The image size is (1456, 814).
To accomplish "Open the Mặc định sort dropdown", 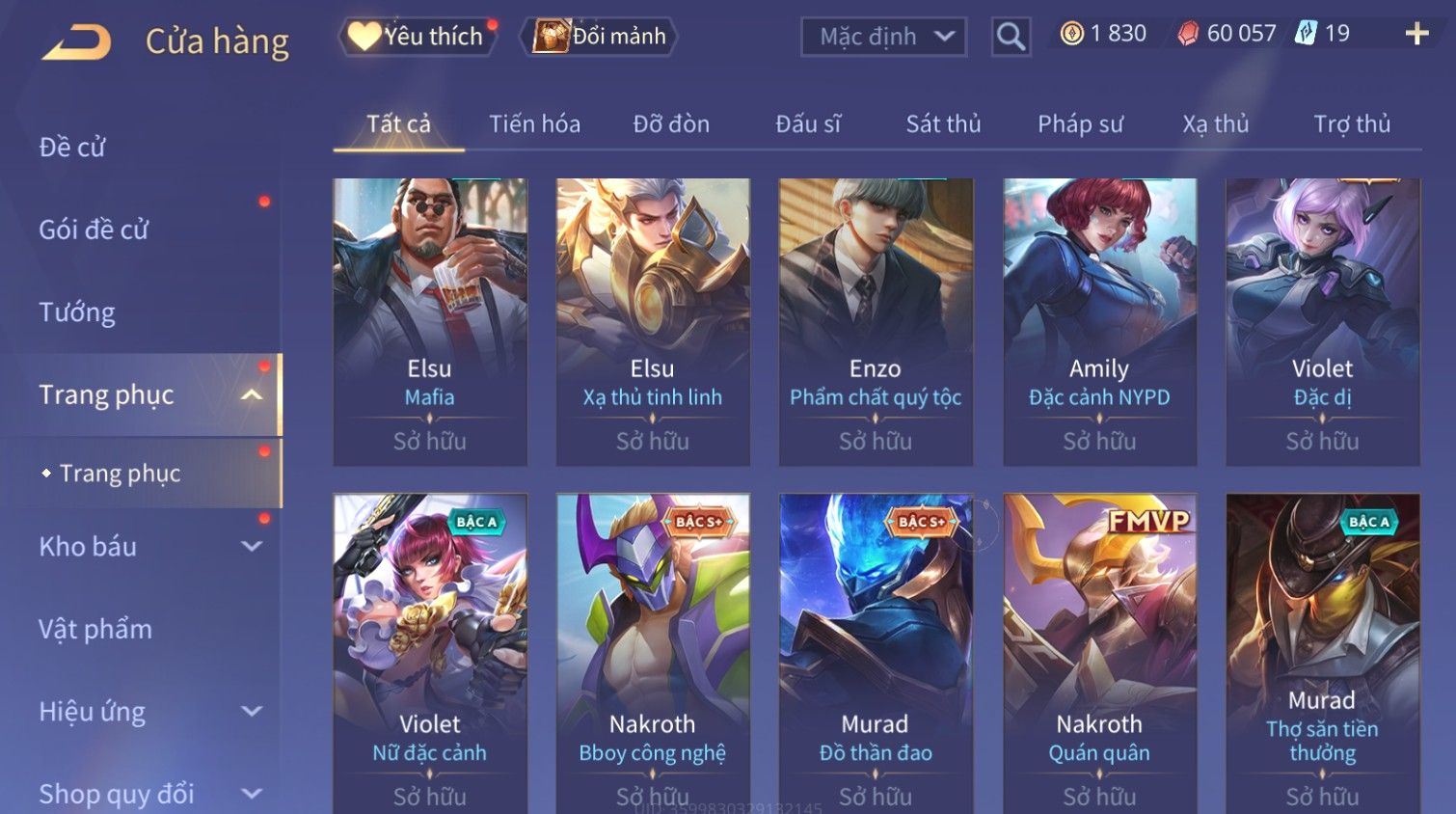I will point(883,37).
